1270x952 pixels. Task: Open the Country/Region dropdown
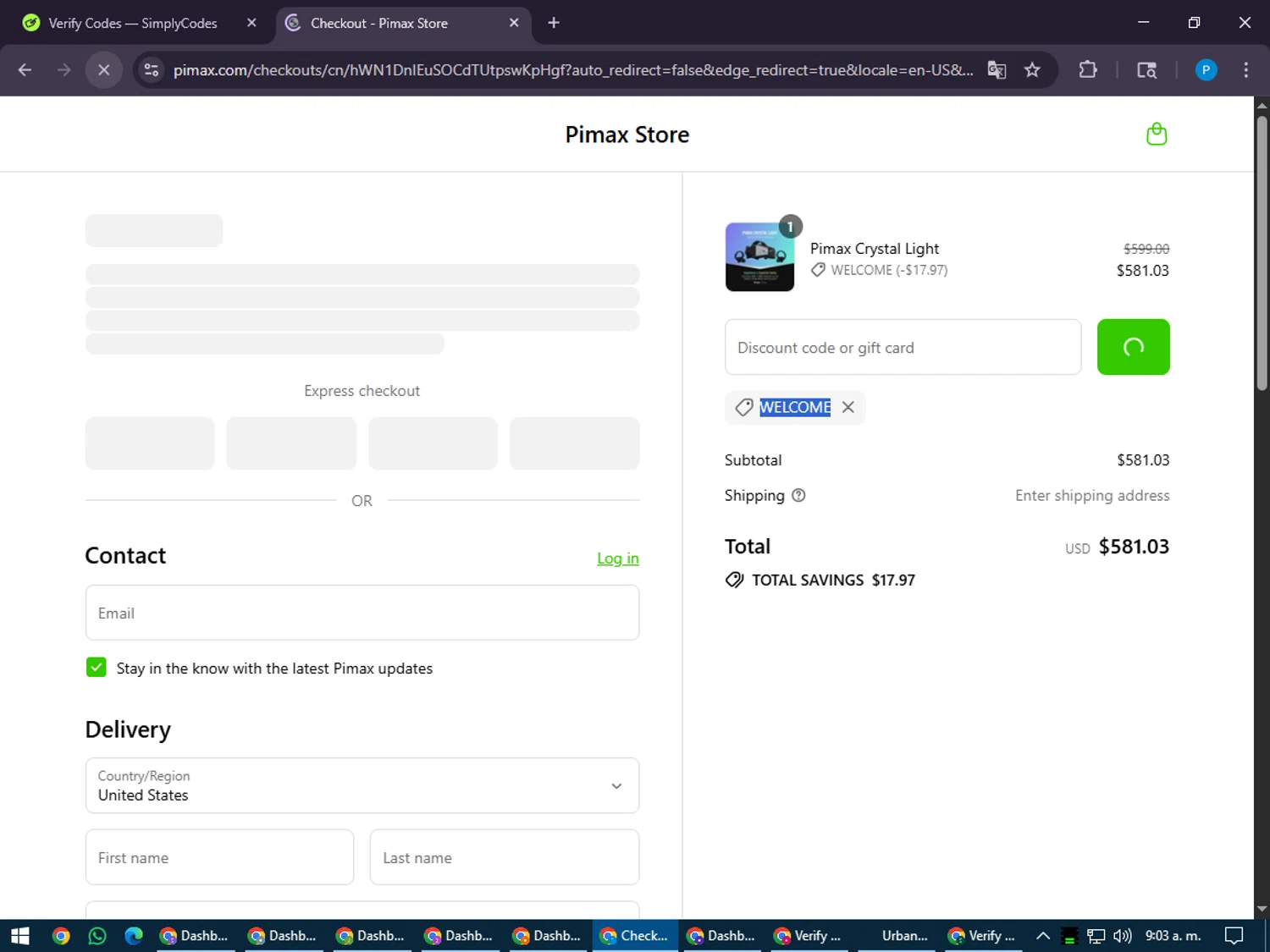(x=362, y=785)
